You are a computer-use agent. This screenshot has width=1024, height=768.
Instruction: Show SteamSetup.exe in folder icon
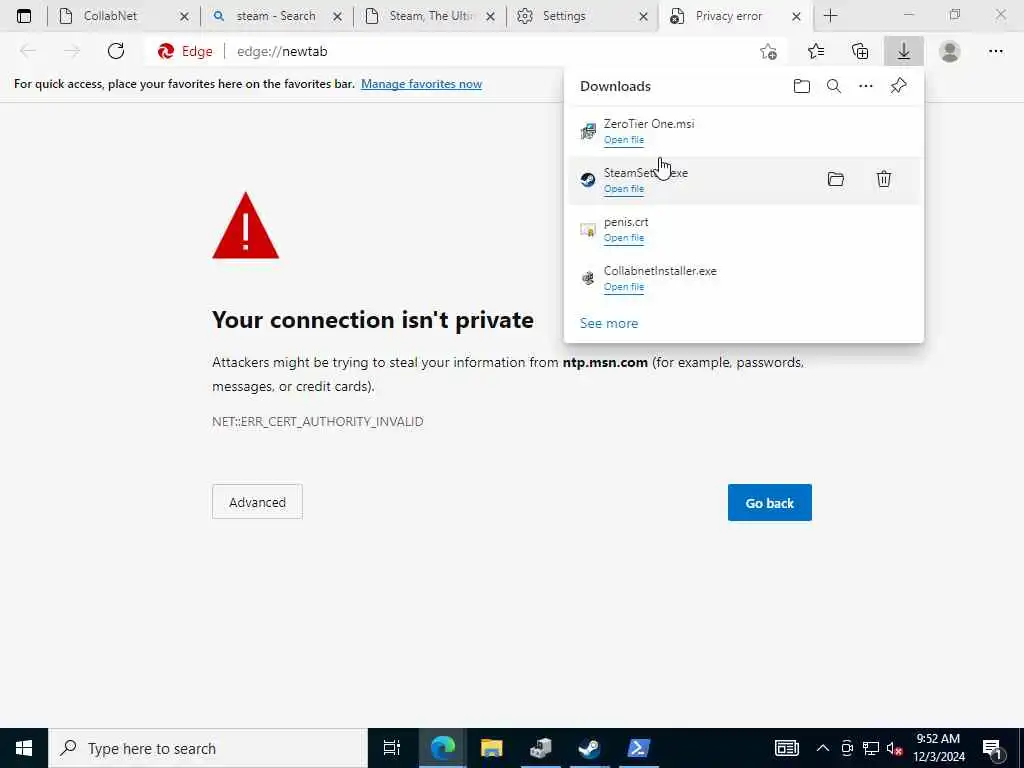(x=836, y=179)
